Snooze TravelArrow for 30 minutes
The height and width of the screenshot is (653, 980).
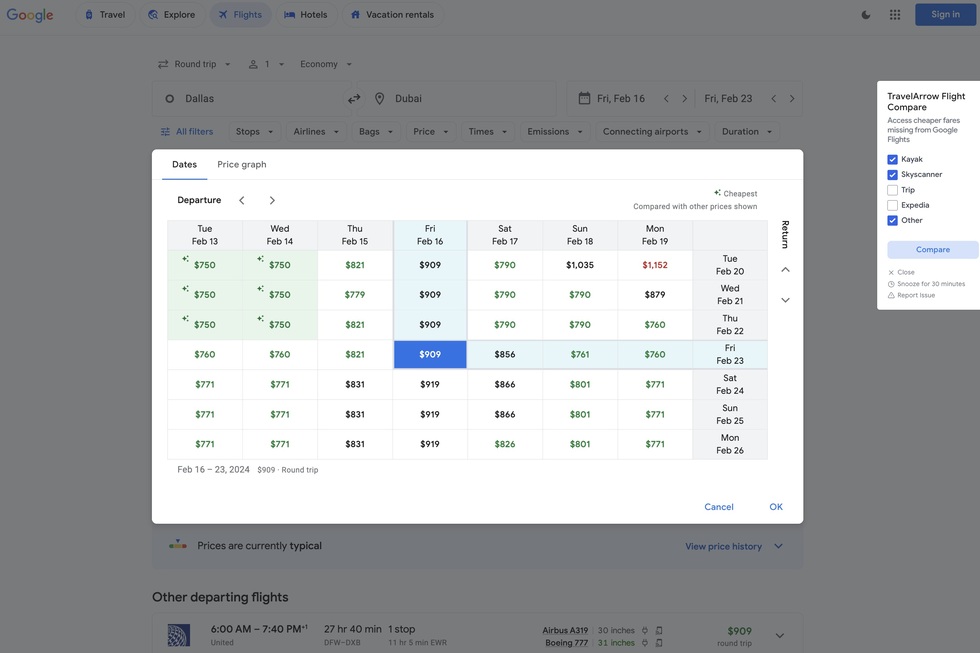click(x=926, y=284)
